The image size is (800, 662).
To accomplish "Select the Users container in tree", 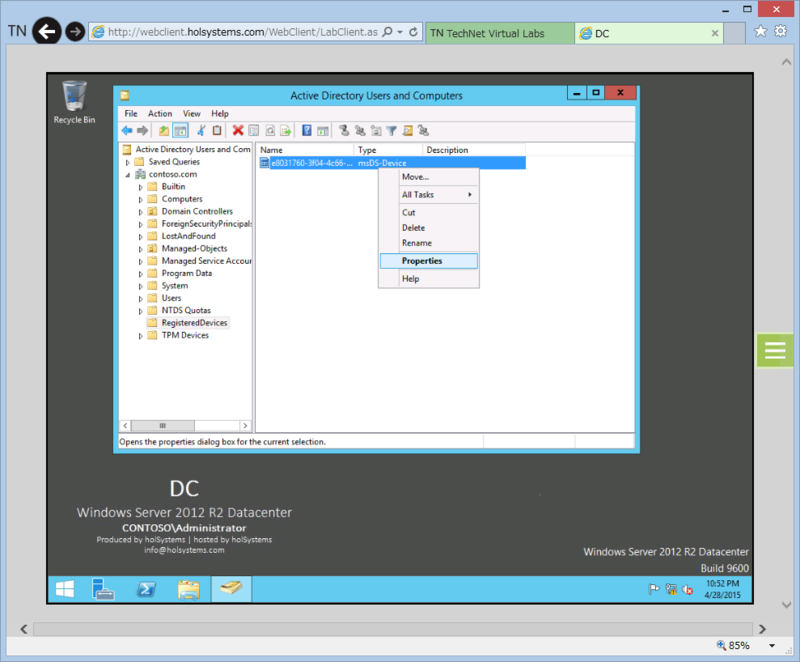I will [171, 298].
